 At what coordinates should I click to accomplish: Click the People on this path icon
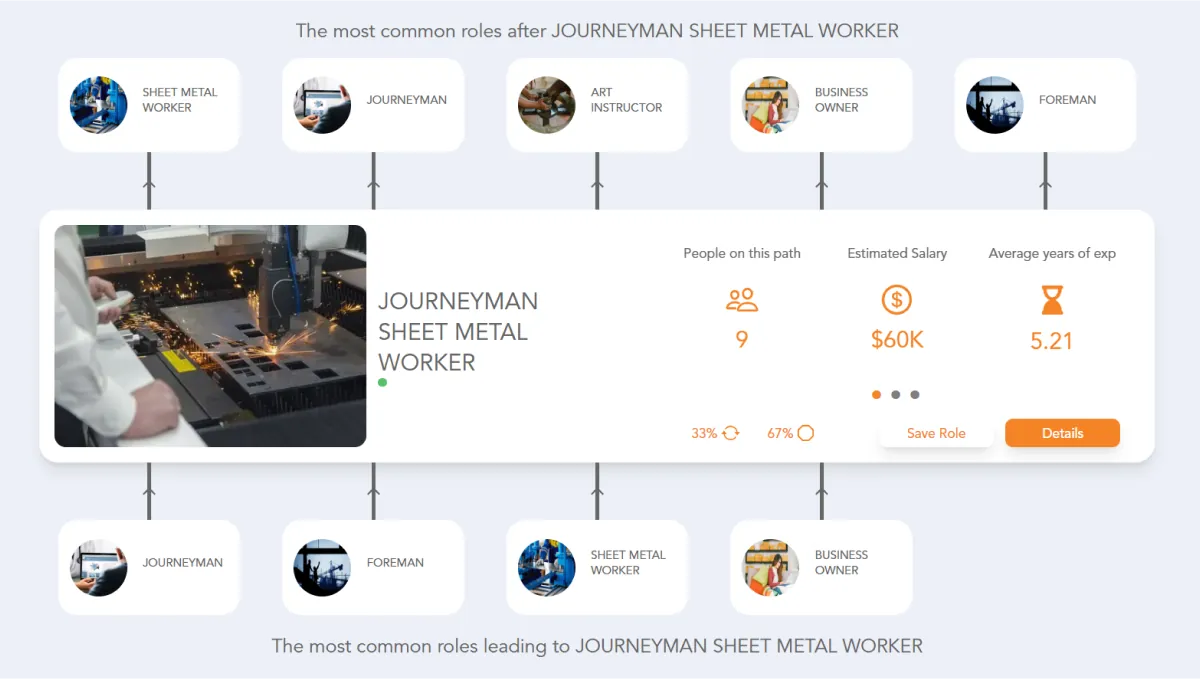click(741, 298)
